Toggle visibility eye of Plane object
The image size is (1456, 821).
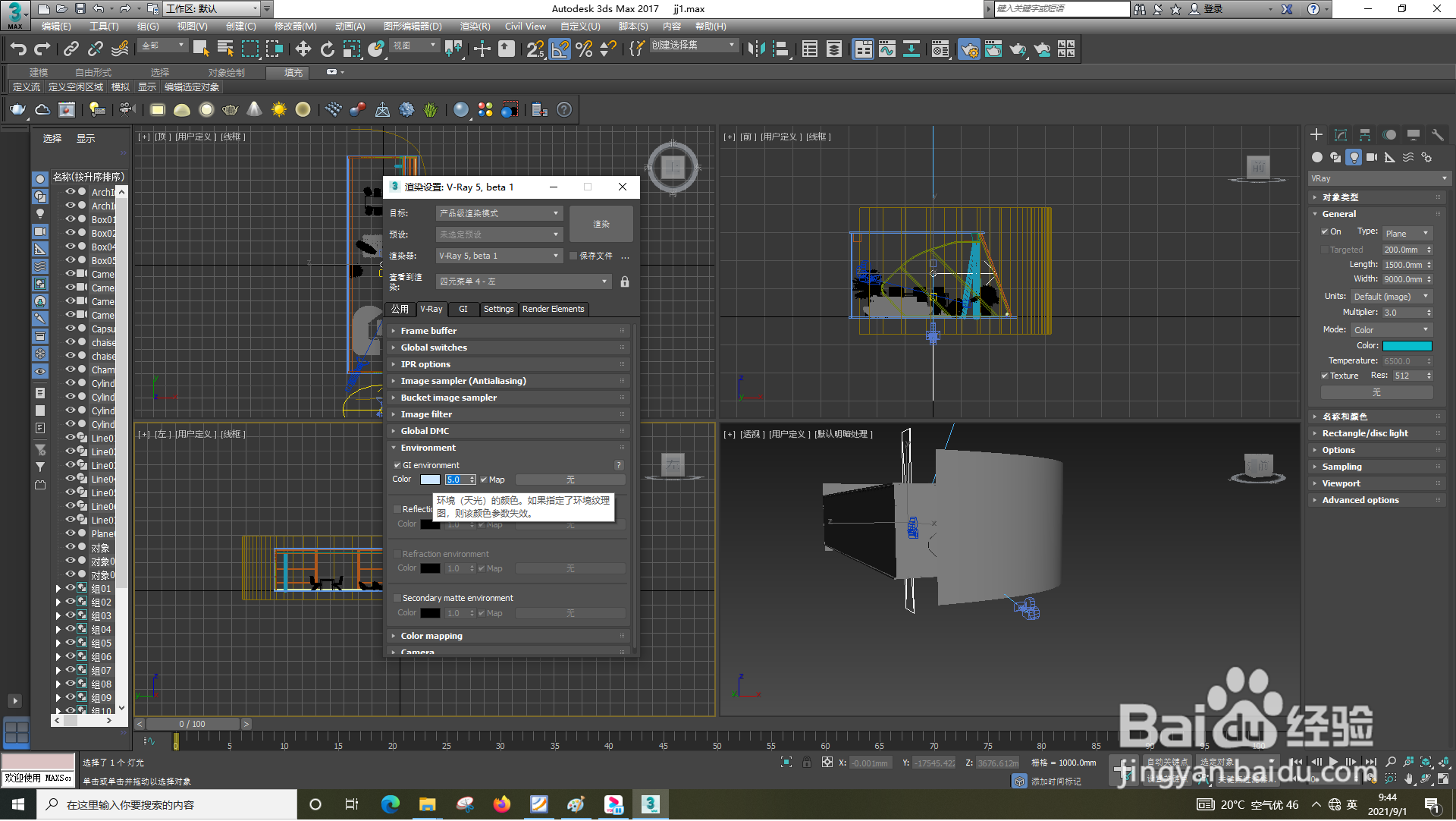(x=70, y=533)
